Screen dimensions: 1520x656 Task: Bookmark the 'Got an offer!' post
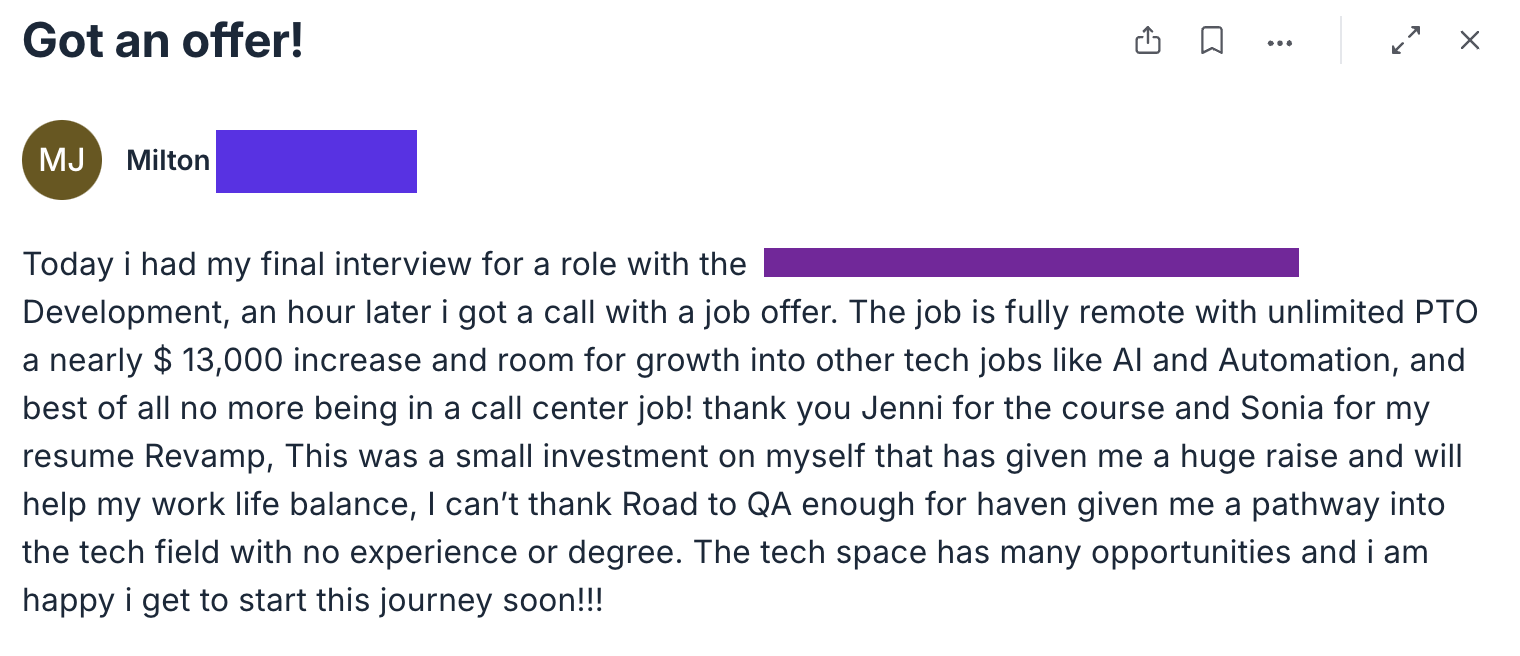pos(1212,41)
